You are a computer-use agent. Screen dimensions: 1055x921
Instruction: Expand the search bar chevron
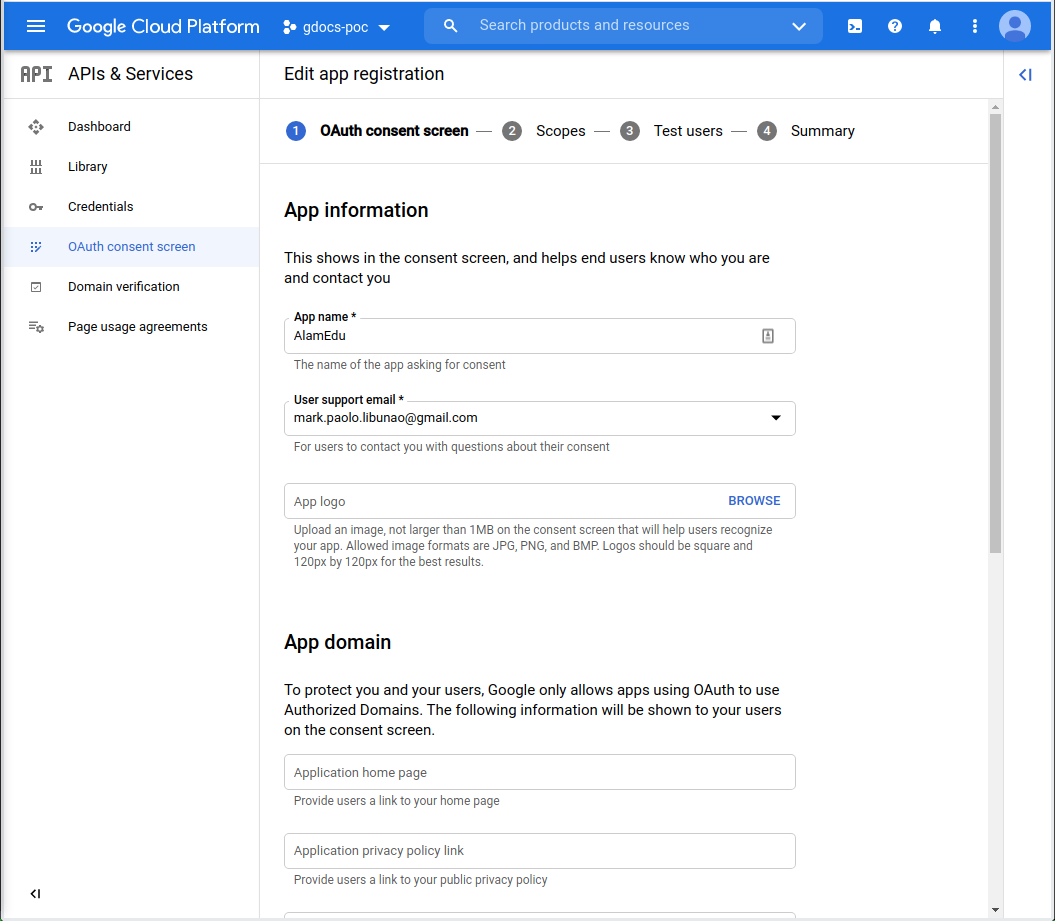[x=799, y=26]
